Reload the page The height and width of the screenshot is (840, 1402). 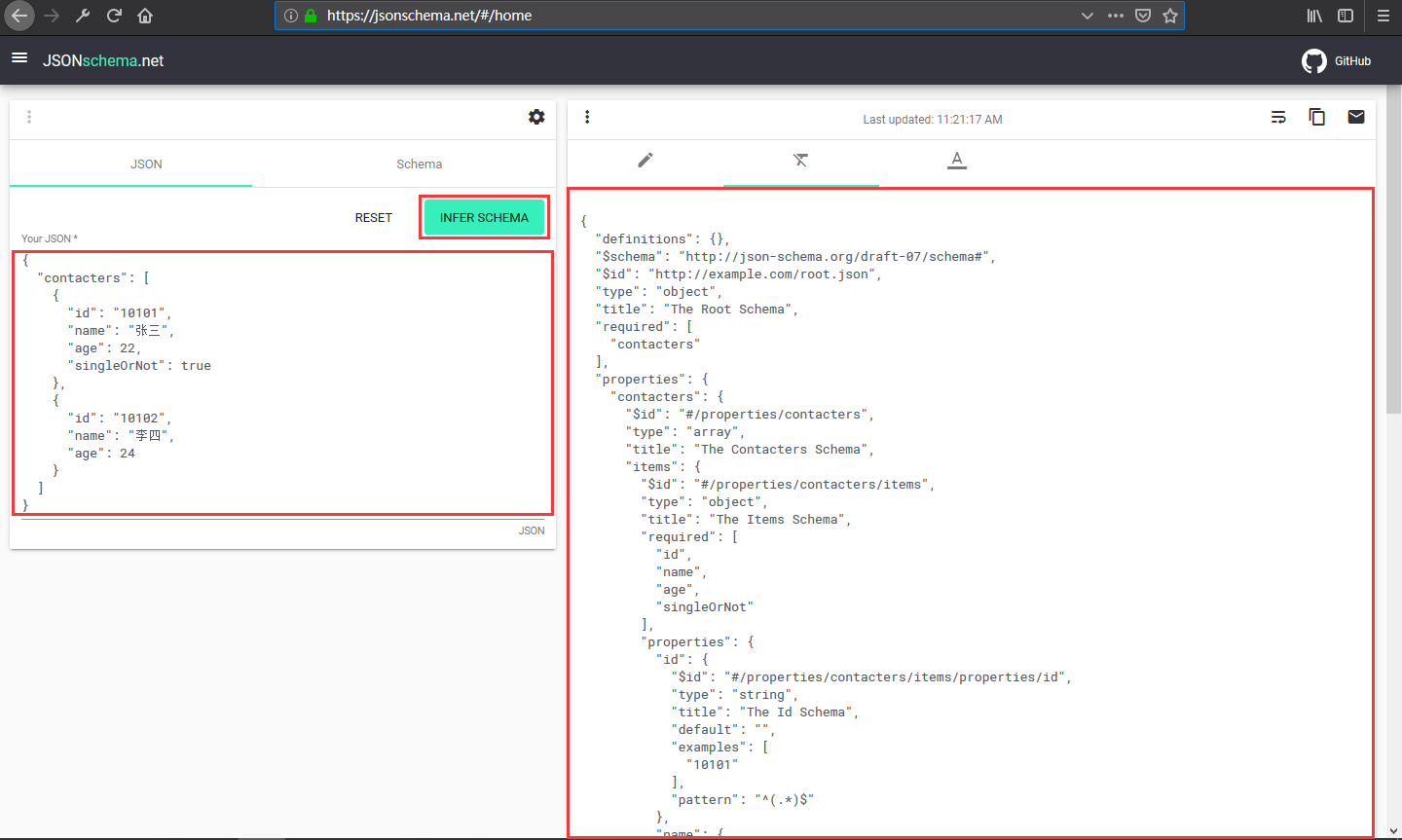click(114, 16)
